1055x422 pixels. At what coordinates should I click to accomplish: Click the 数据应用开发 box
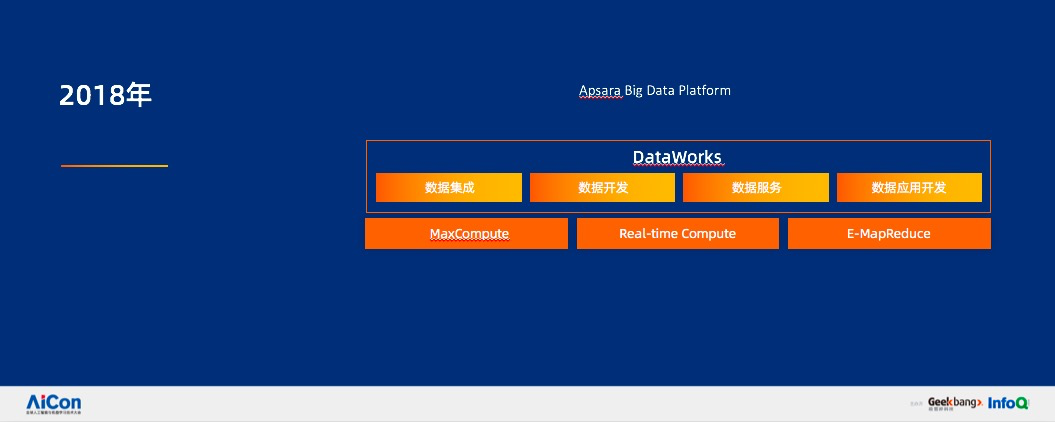(x=909, y=188)
